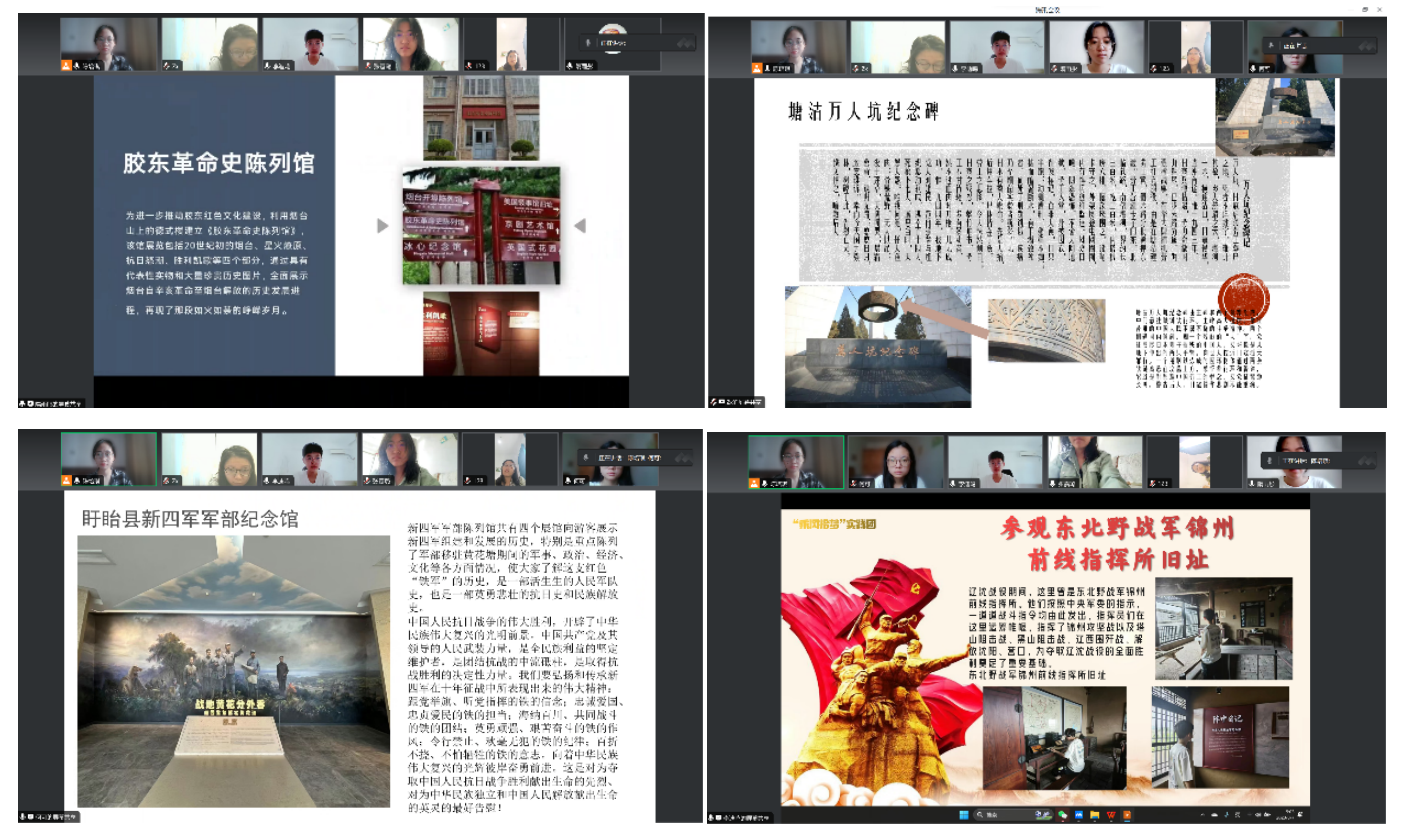Click layout icon on top-left meeting's speaker pill

685,43
